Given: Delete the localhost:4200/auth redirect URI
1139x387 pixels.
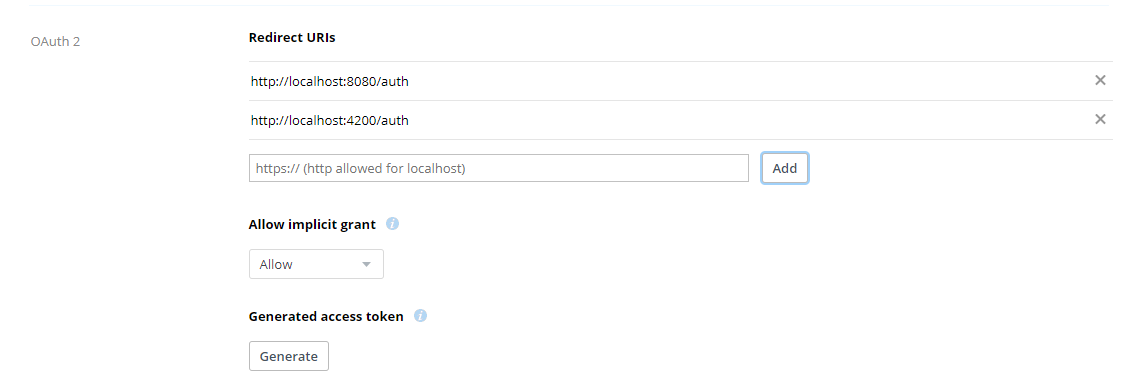Looking at the screenshot, I should coord(1100,120).
